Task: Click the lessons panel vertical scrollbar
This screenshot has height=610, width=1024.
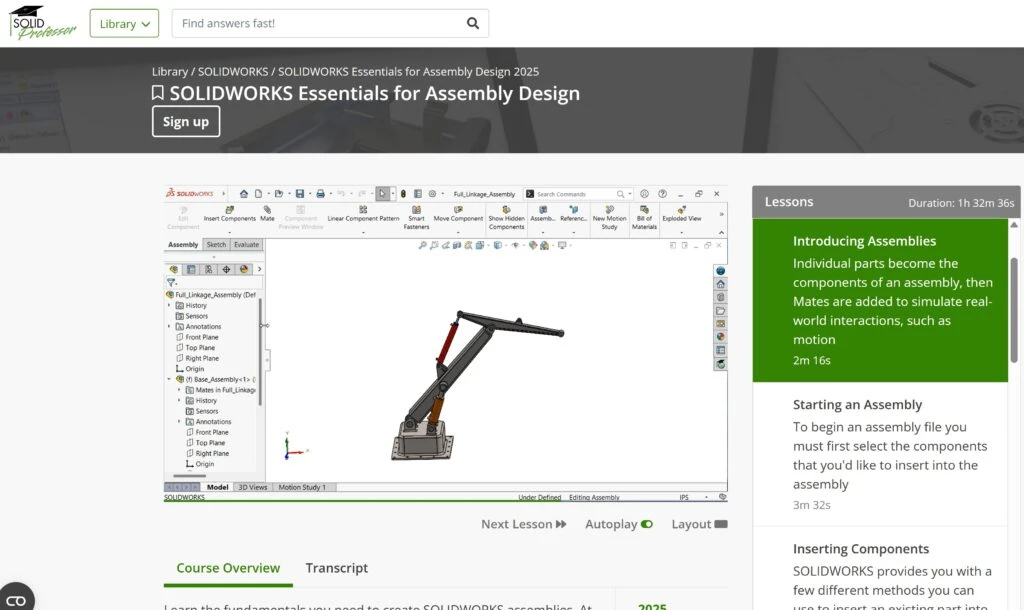Action: 1016,300
